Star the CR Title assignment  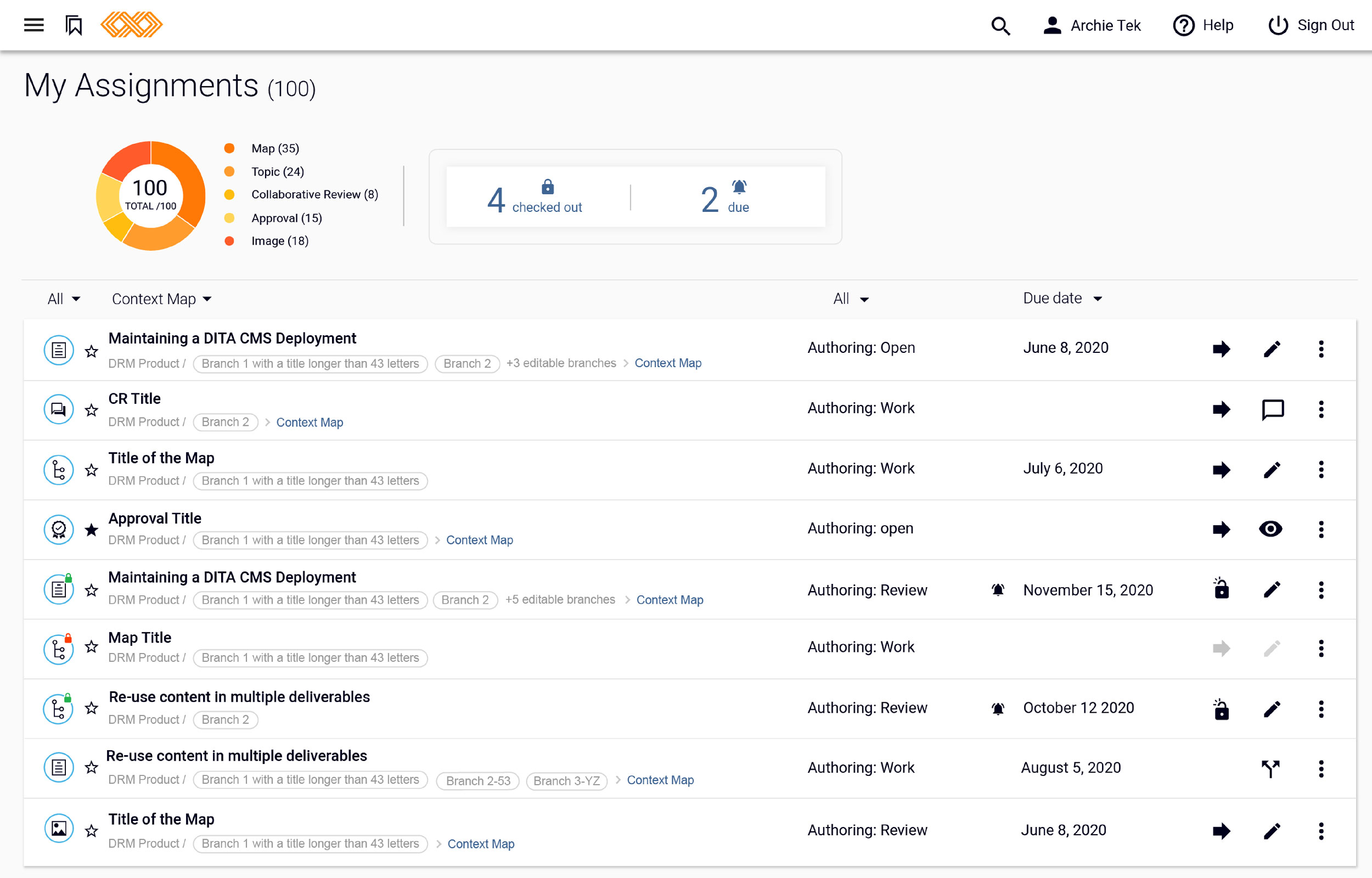[91, 410]
